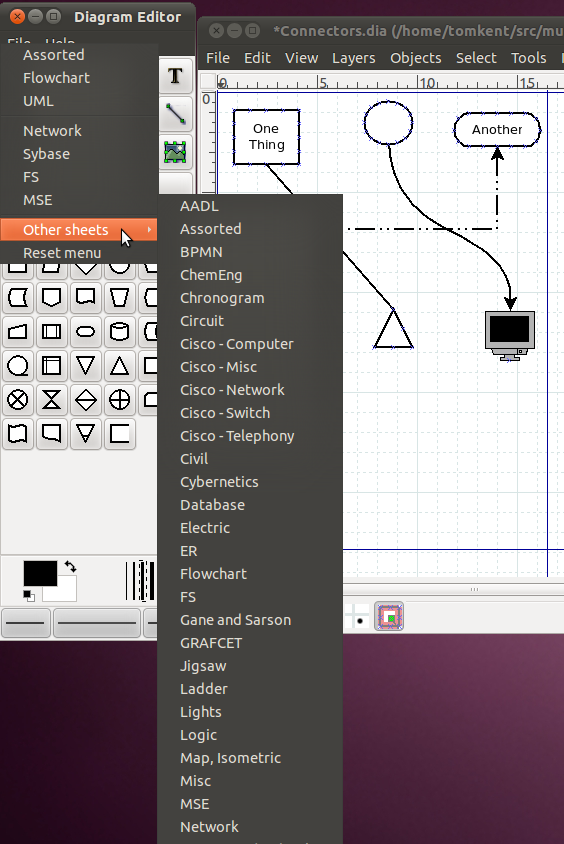Image resolution: width=564 pixels, height=844 pixels.
Task: Pick the hourglass collate flowchart shape
Action: [x=52, y=400]
